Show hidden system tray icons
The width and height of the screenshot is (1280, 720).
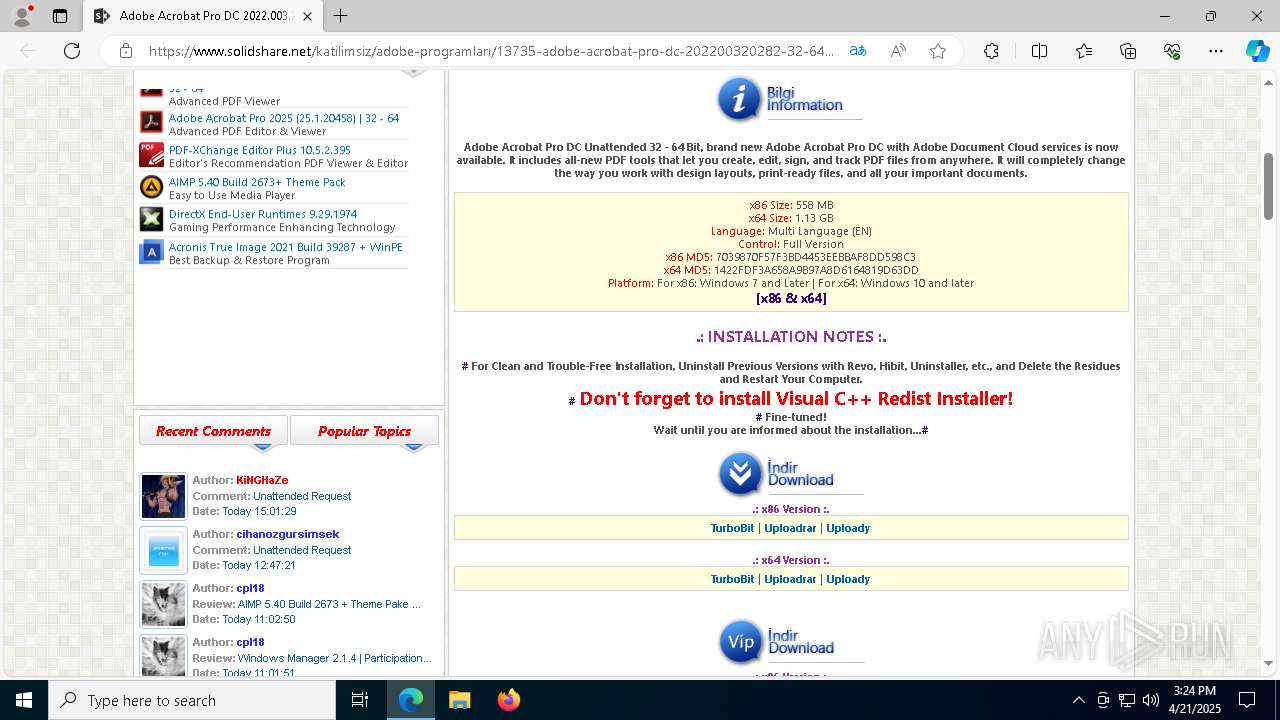click(1078, 700)
